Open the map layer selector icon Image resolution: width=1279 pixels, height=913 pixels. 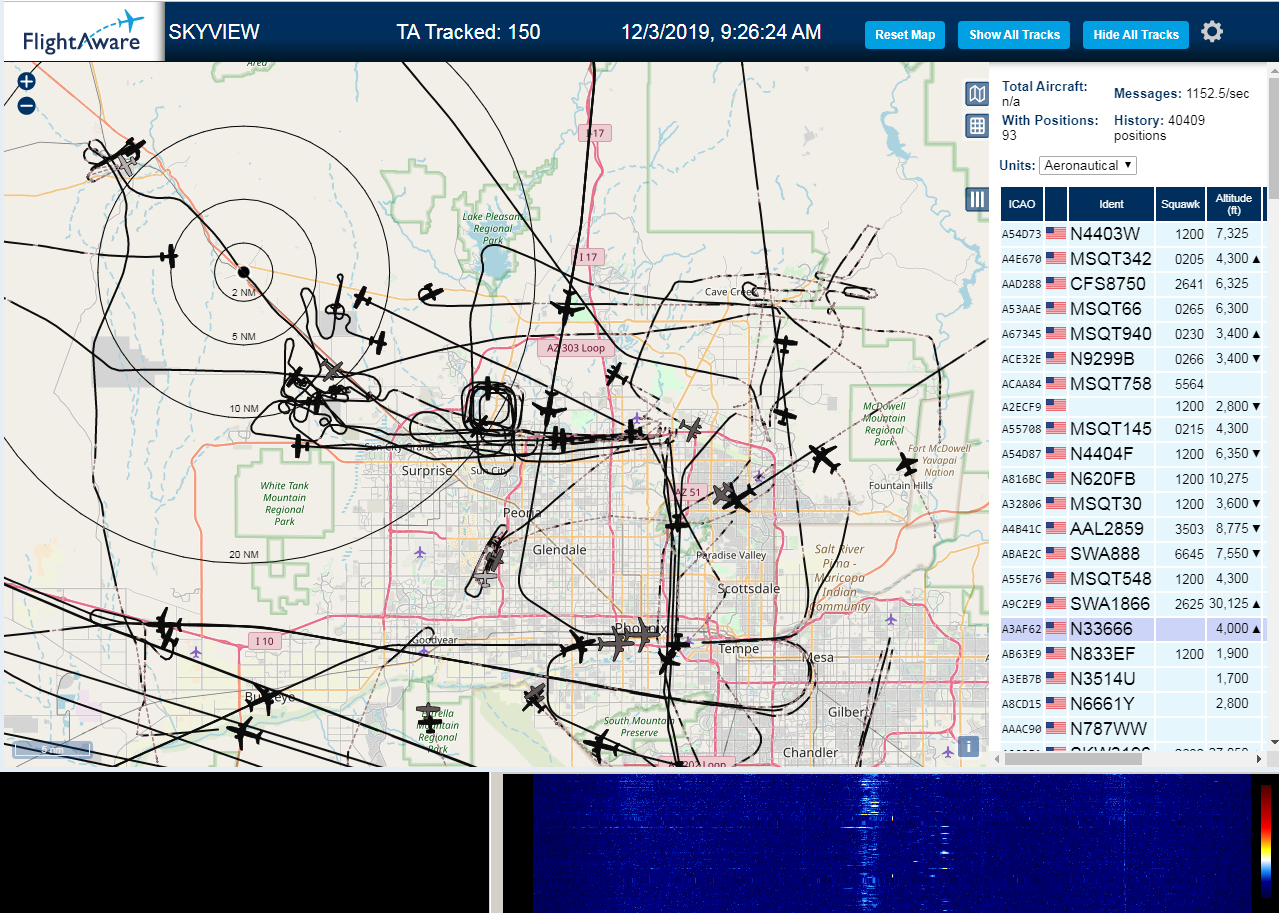977,94
